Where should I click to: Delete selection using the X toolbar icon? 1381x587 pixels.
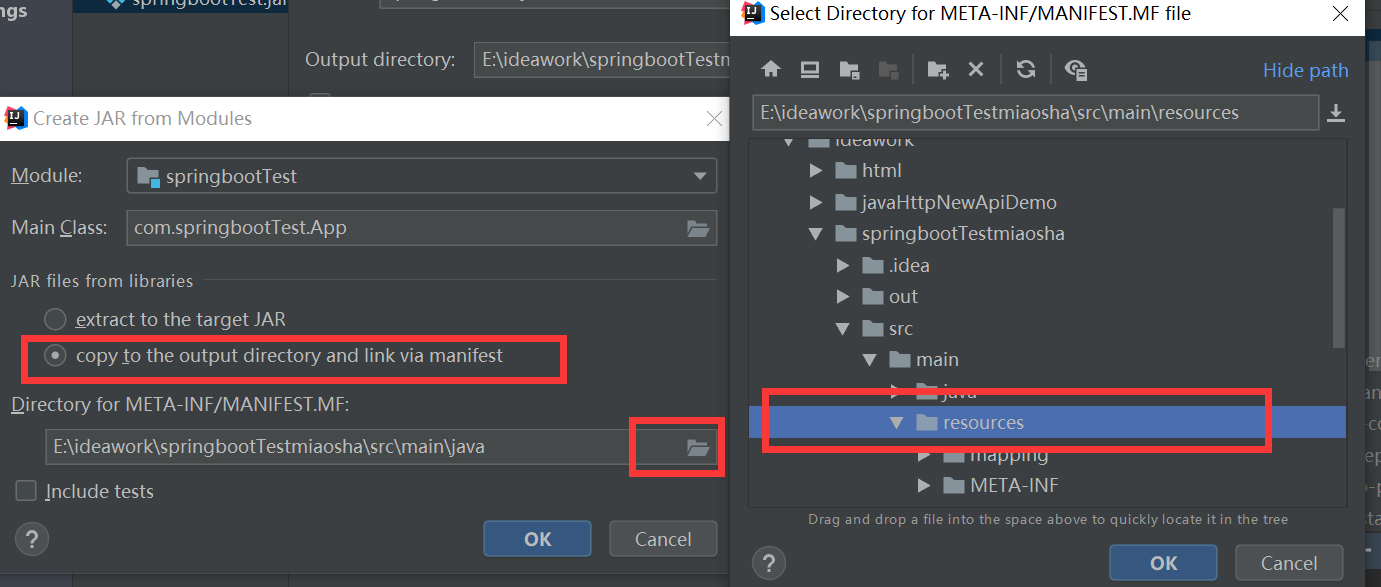(x=976, y=69)
